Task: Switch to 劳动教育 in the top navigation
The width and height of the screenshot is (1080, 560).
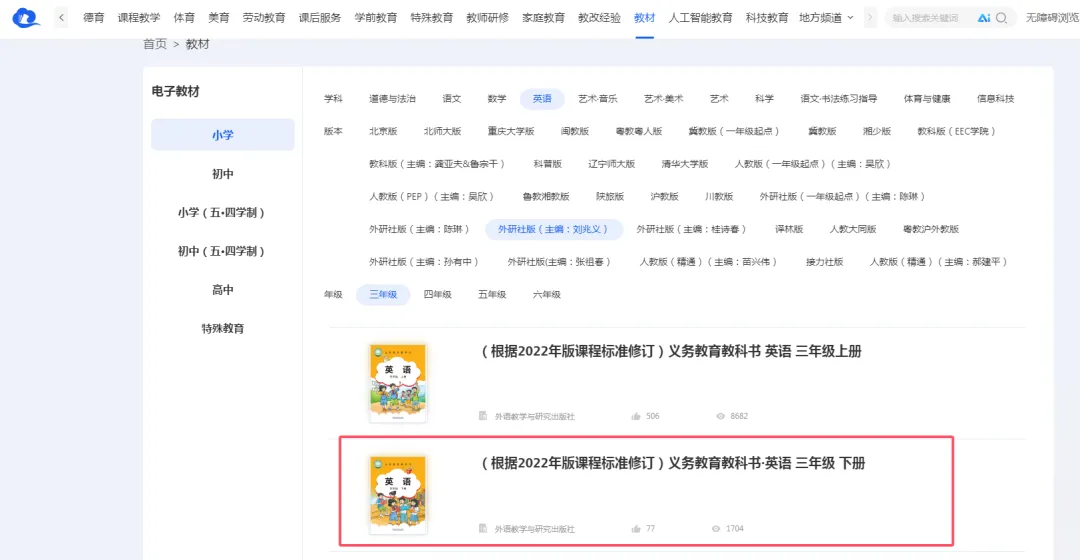Action: click(x=264, y=18)
